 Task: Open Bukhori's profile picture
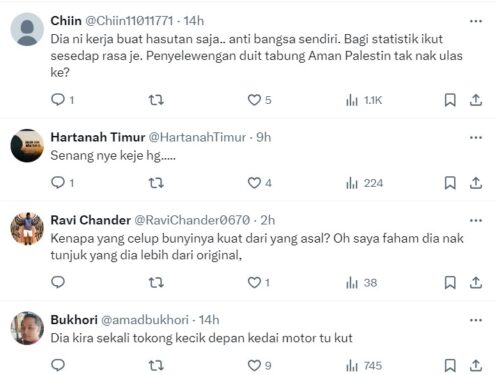[x=27, y=328]
